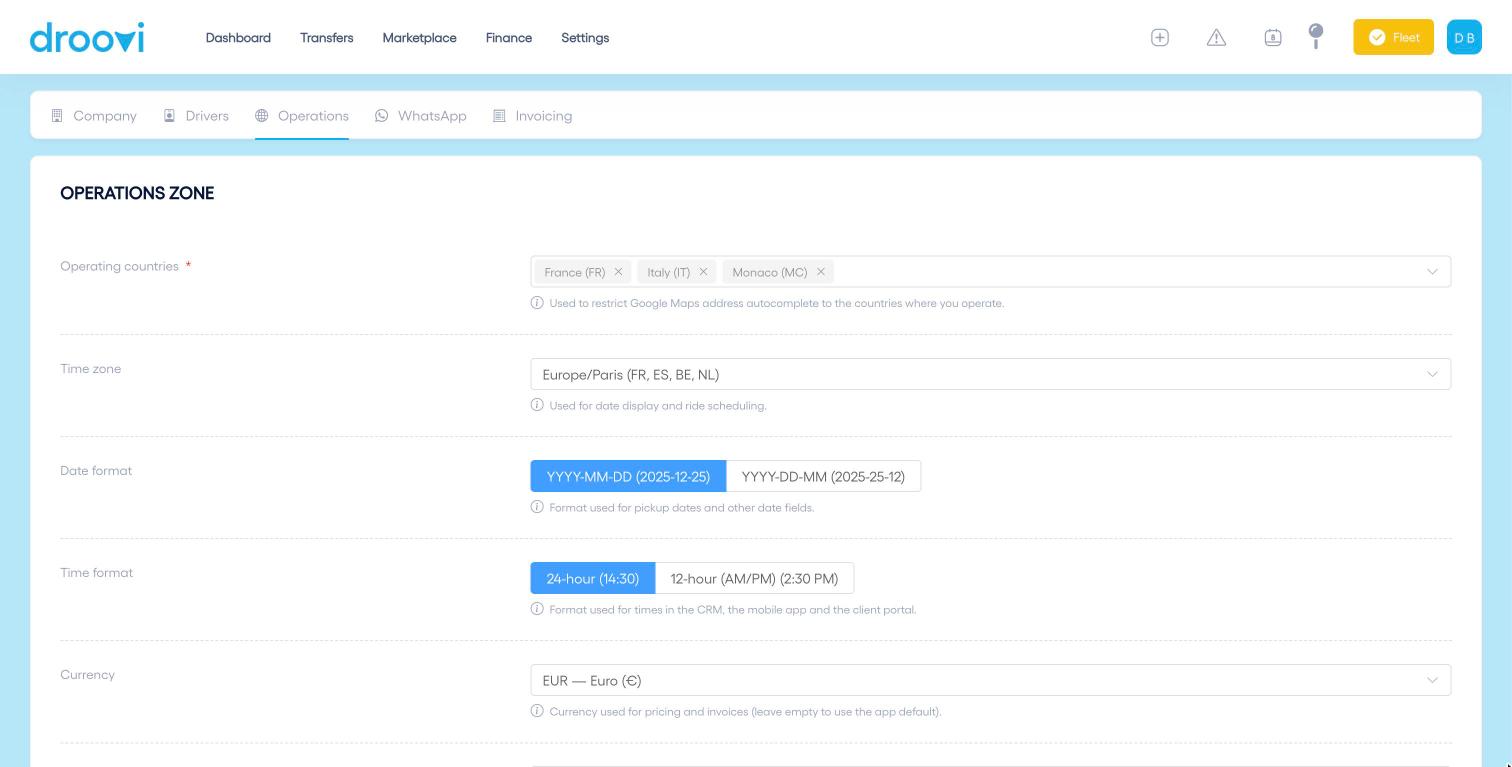The height and width of the screenshot is (767, 1512).
Task: Select the Operations tab
Action: click(302, 116)
